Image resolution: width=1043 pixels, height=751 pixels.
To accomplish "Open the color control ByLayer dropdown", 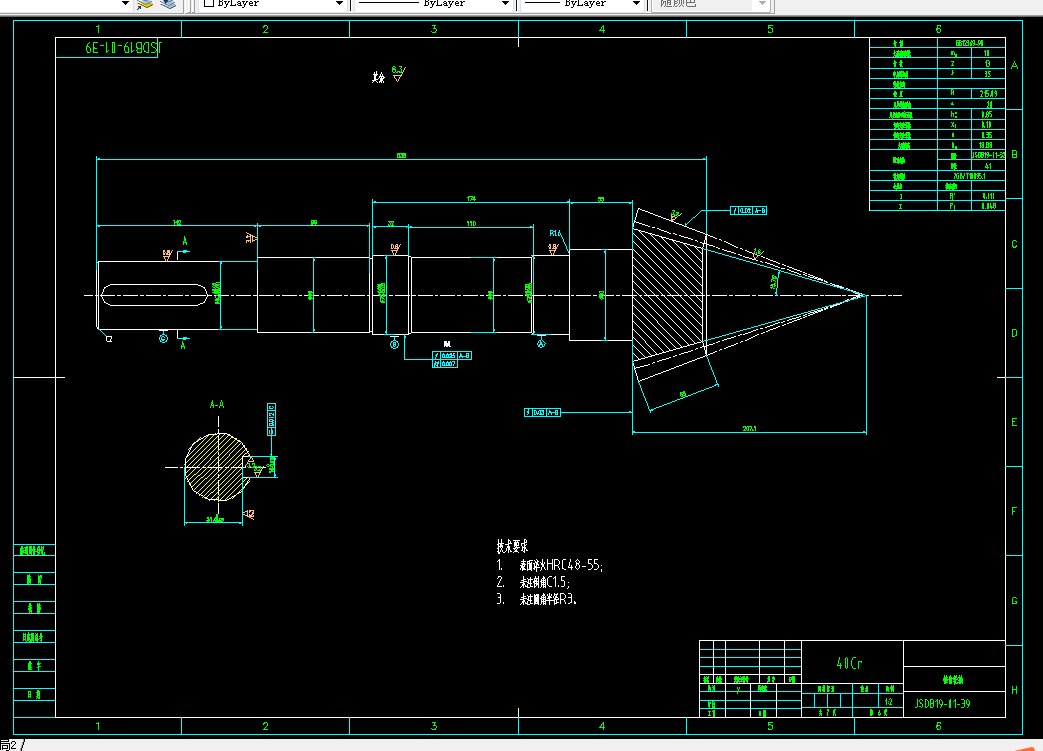I will point(339,3).
